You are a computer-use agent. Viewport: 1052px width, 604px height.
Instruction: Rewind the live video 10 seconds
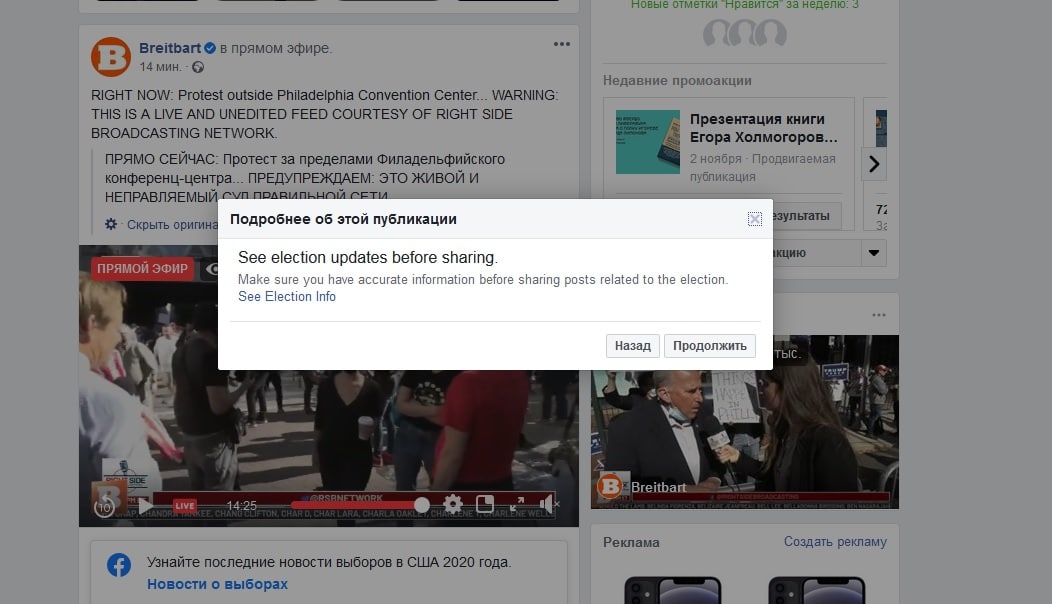pyautogui.click(x=105, y=508)
